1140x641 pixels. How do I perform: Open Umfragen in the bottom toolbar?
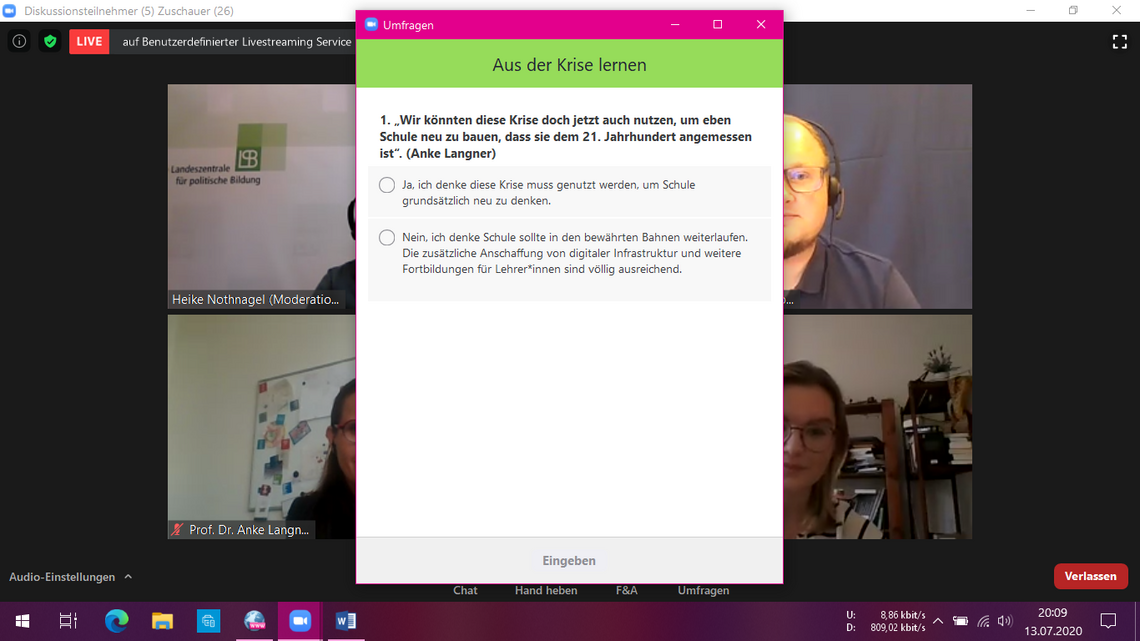pyautogui.click(x=703, y=590)
